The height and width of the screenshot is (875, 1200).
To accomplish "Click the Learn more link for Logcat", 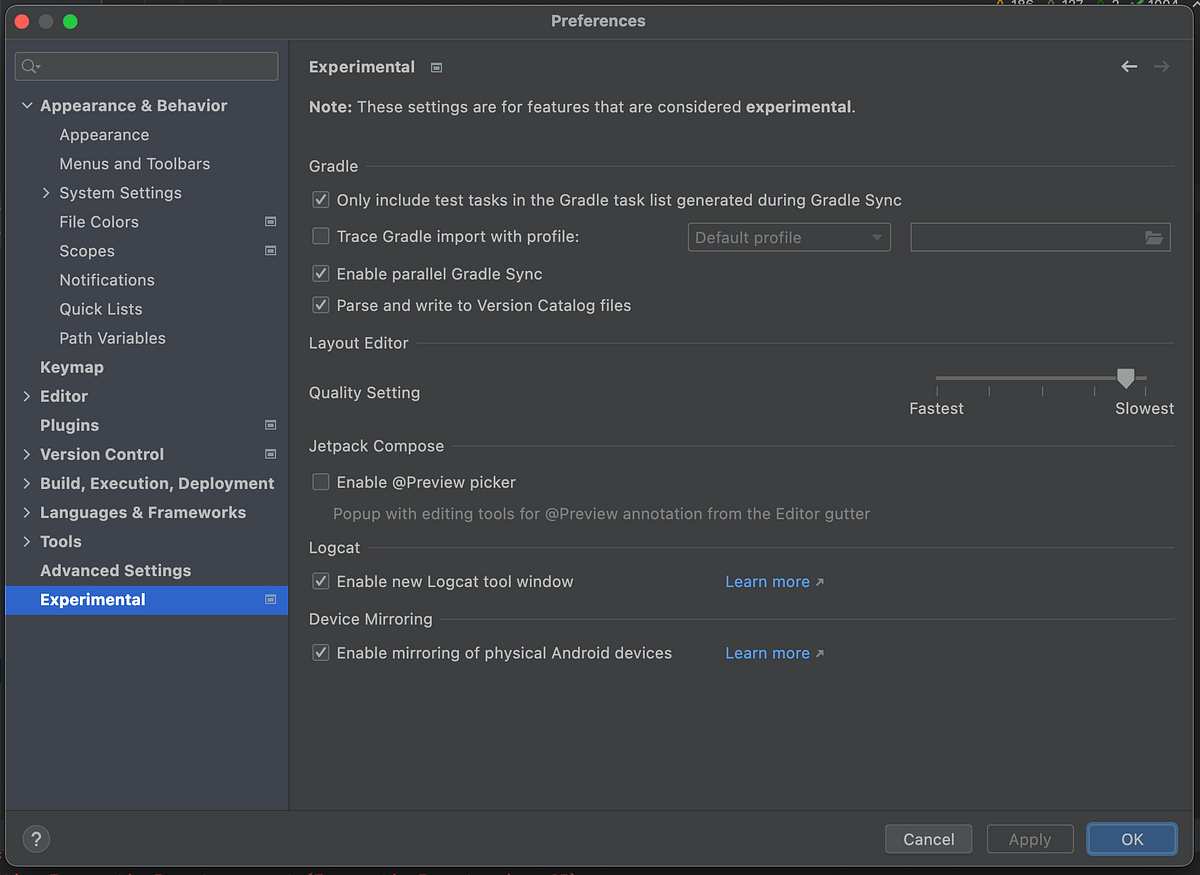I will (x=767, y=581).
